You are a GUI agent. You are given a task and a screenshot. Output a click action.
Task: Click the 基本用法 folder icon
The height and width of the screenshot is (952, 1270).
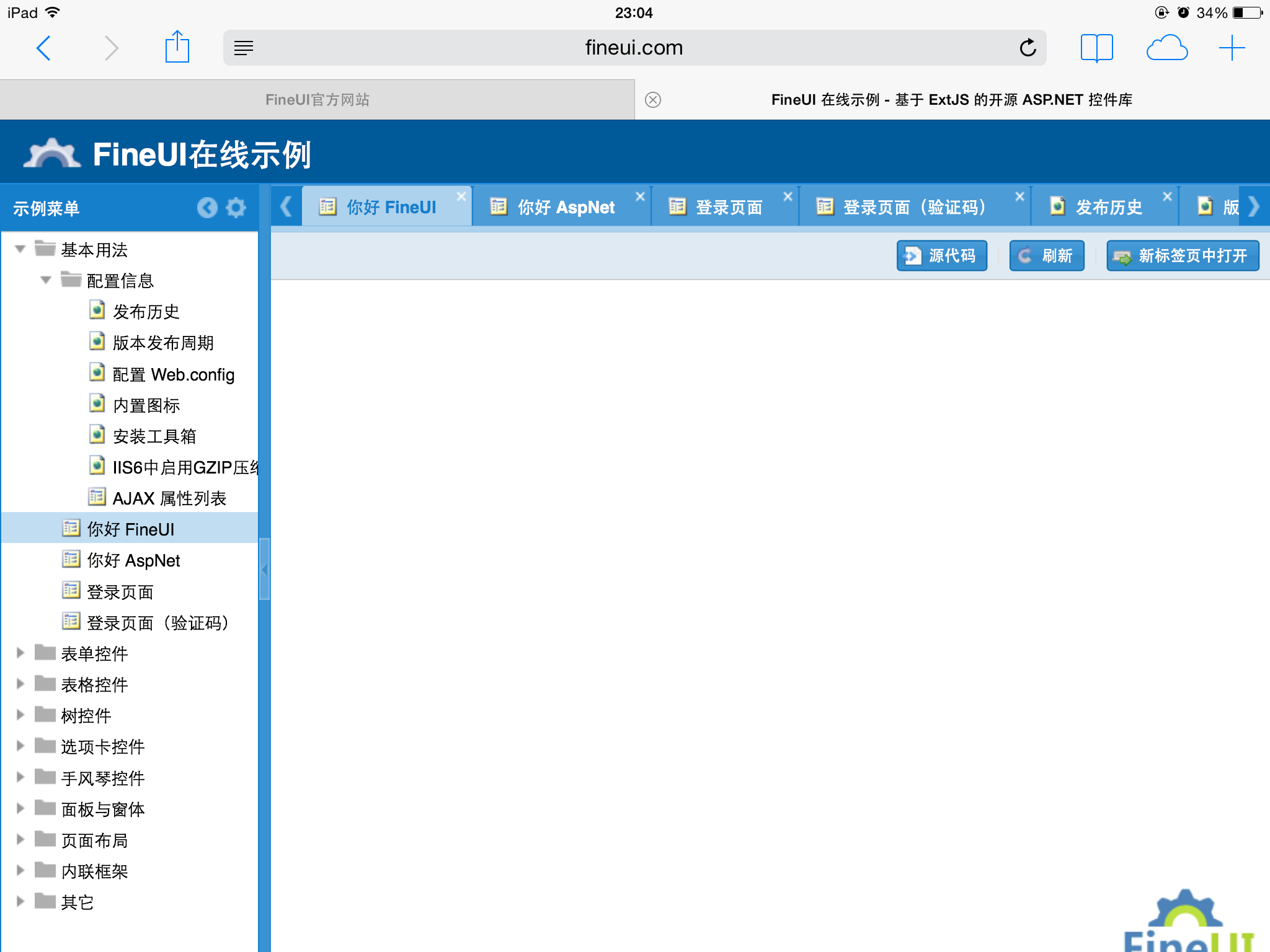click(45, 249)
